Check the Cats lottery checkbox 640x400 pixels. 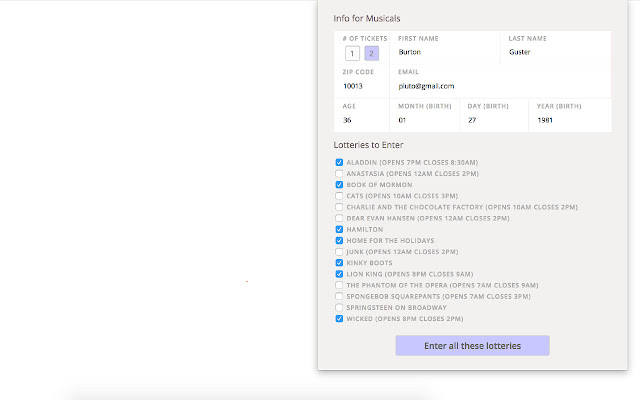click(x=339, y=196)
